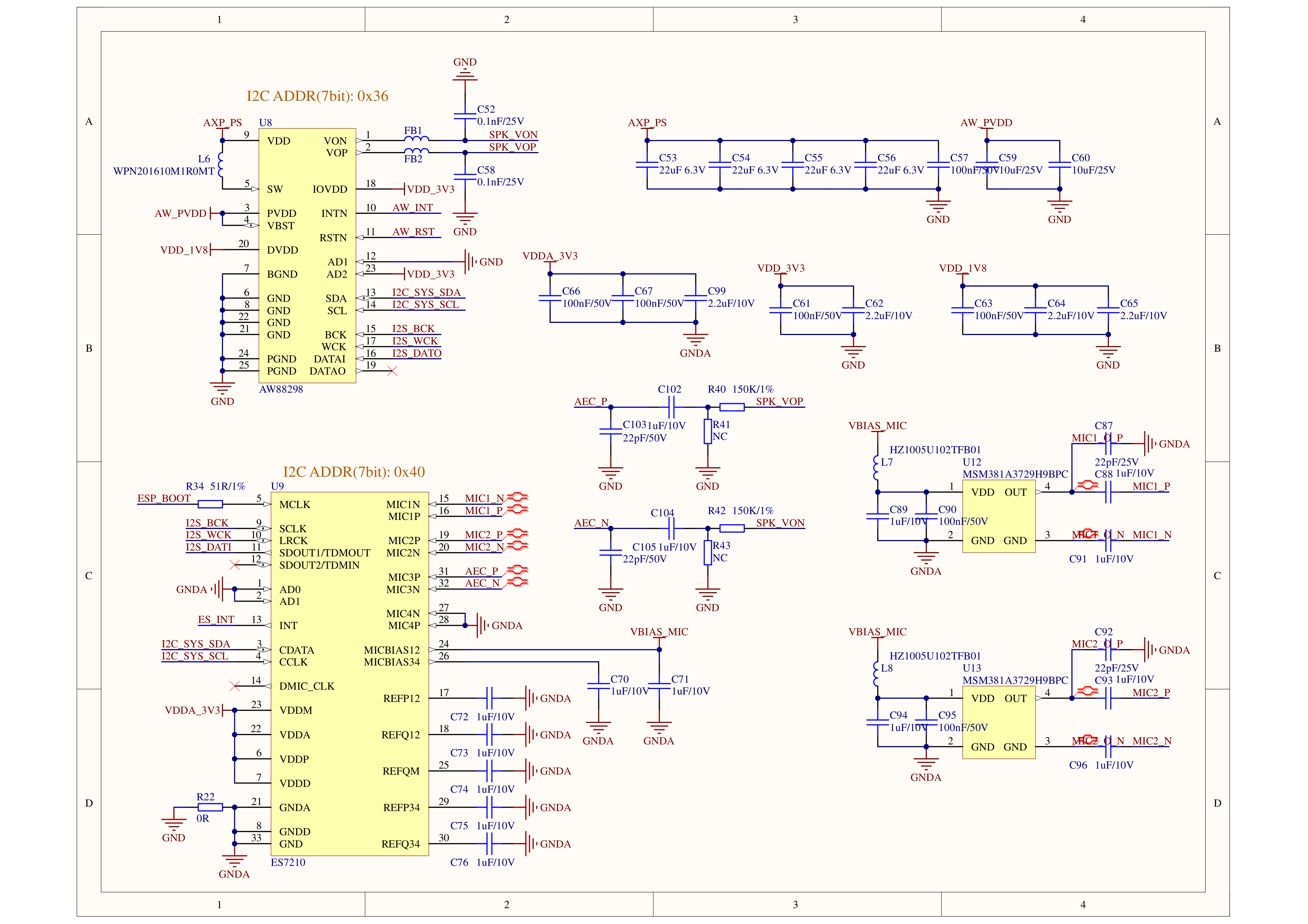1308x924 pixels.
Task: Select the U8 AW88298 amplifier chip body
Action: [x=307, y=255]
